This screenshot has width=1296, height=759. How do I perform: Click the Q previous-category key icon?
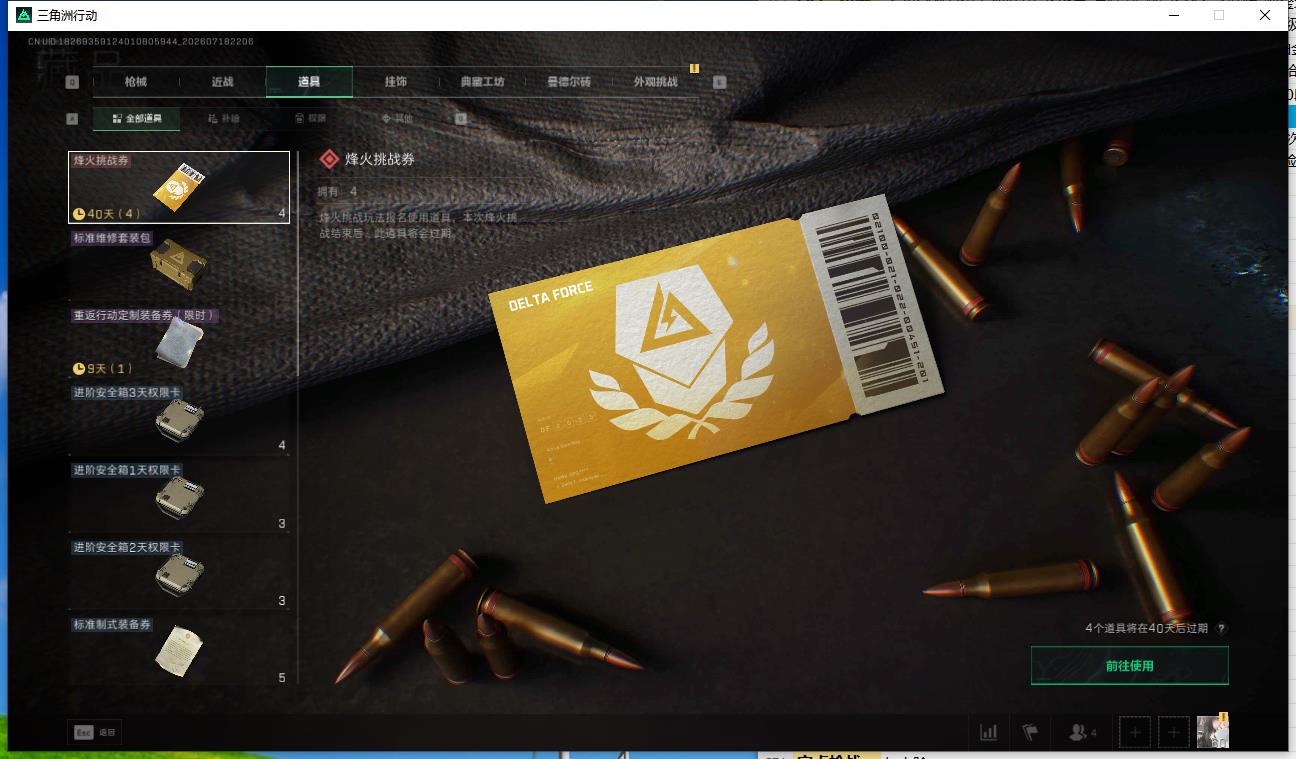point(72,82)
